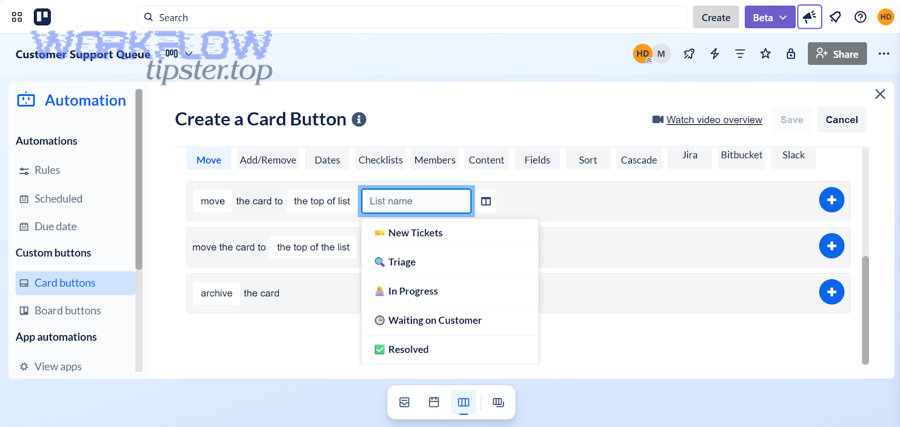
Task: Switch to the Fields tab
Action: tap(537, 160)
